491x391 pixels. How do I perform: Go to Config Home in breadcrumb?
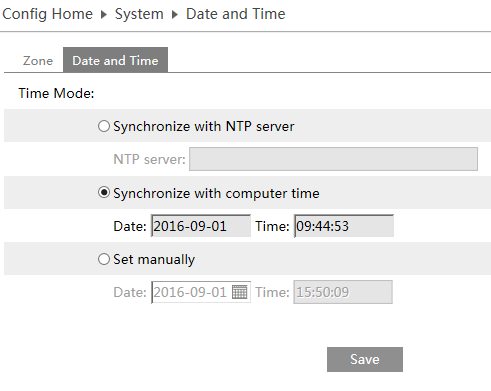(x=47, y=14)
